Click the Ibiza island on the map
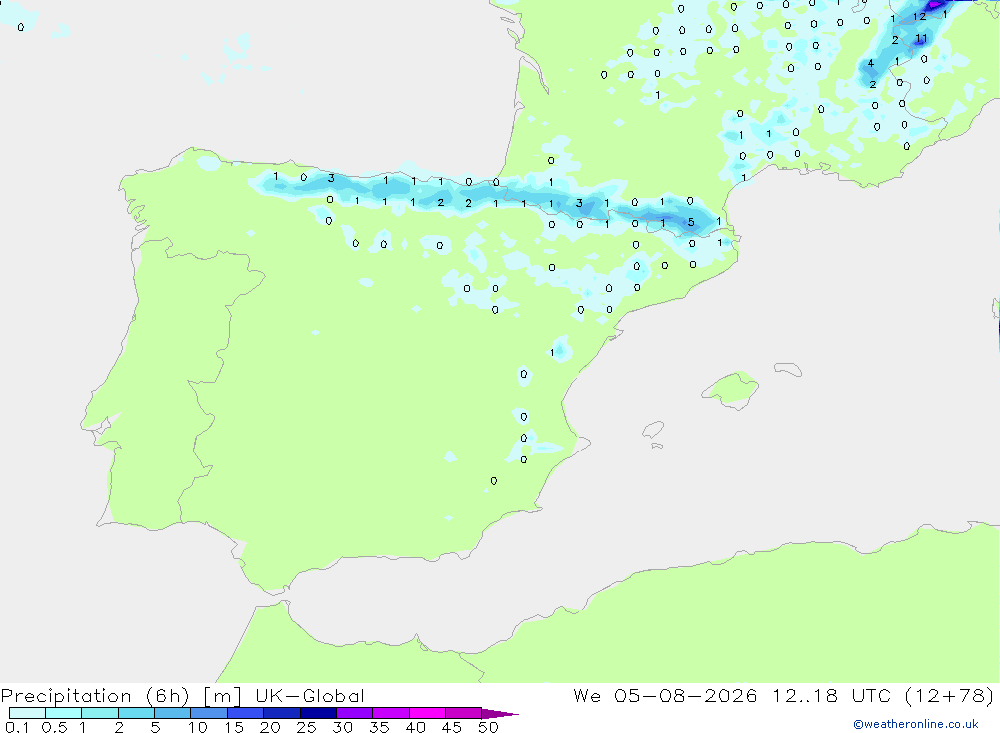Image resolution: width=1000 pixels, height=733 pixels. point(654,429)
